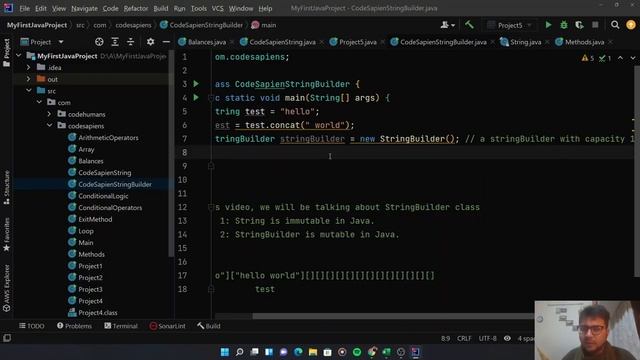Click the Project tree vertical scrollbar
The width and height of the screenshot is (640, 360).
171,153
